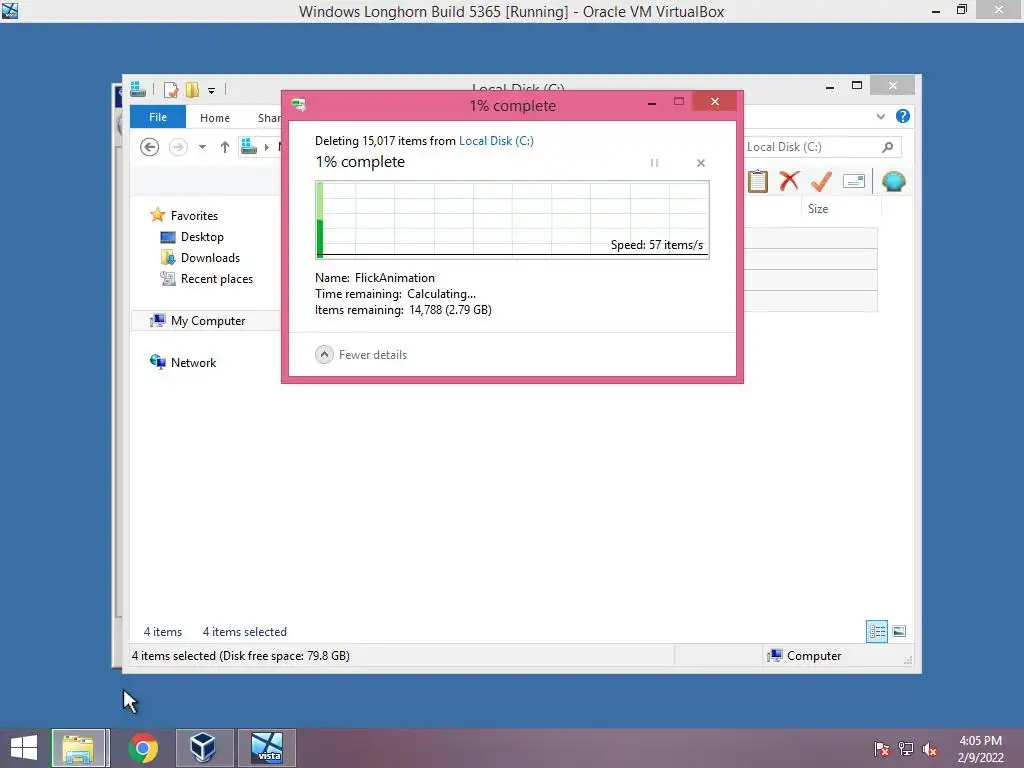Open the Local Disk (C:) link in dialog
This screenshot has height=768, width=1024.
tap(496, 140)
